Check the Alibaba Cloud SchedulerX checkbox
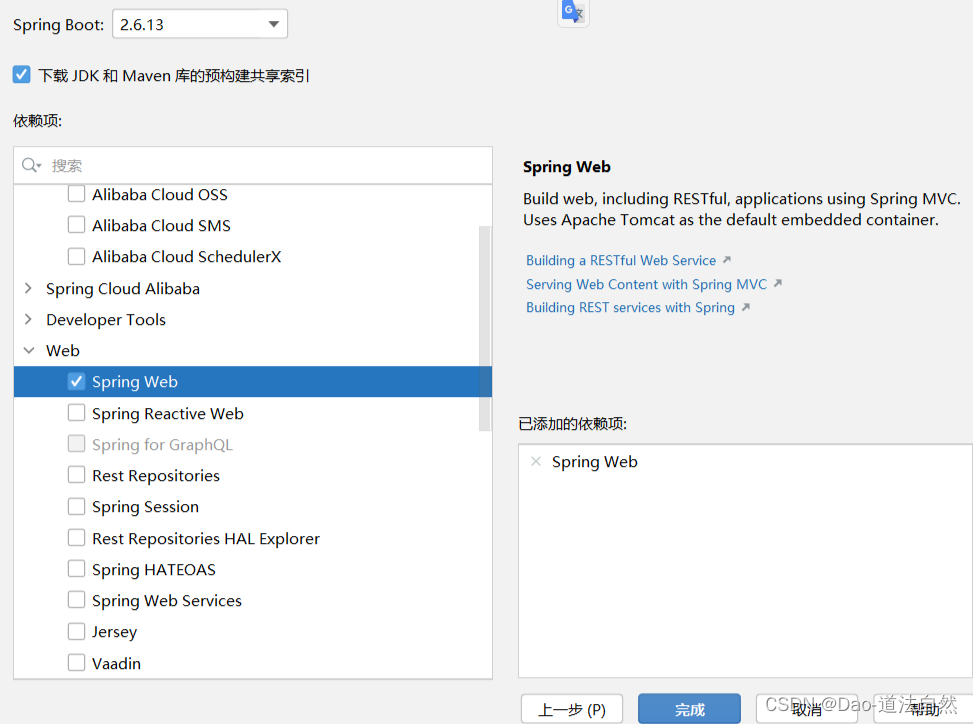The image size is (973, 724). click(x=76, y=256)
